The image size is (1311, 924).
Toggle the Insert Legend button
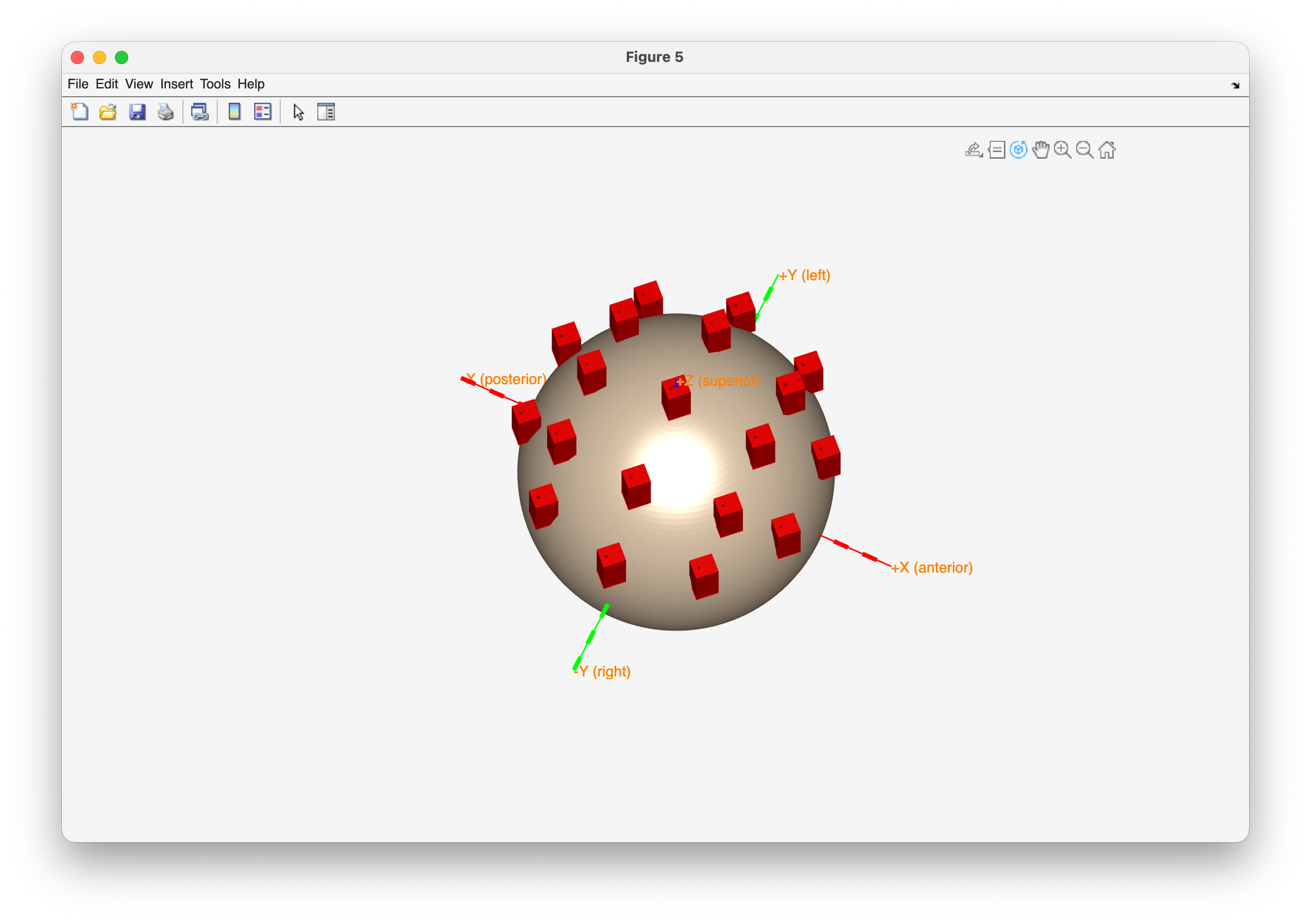coord(263,112)
